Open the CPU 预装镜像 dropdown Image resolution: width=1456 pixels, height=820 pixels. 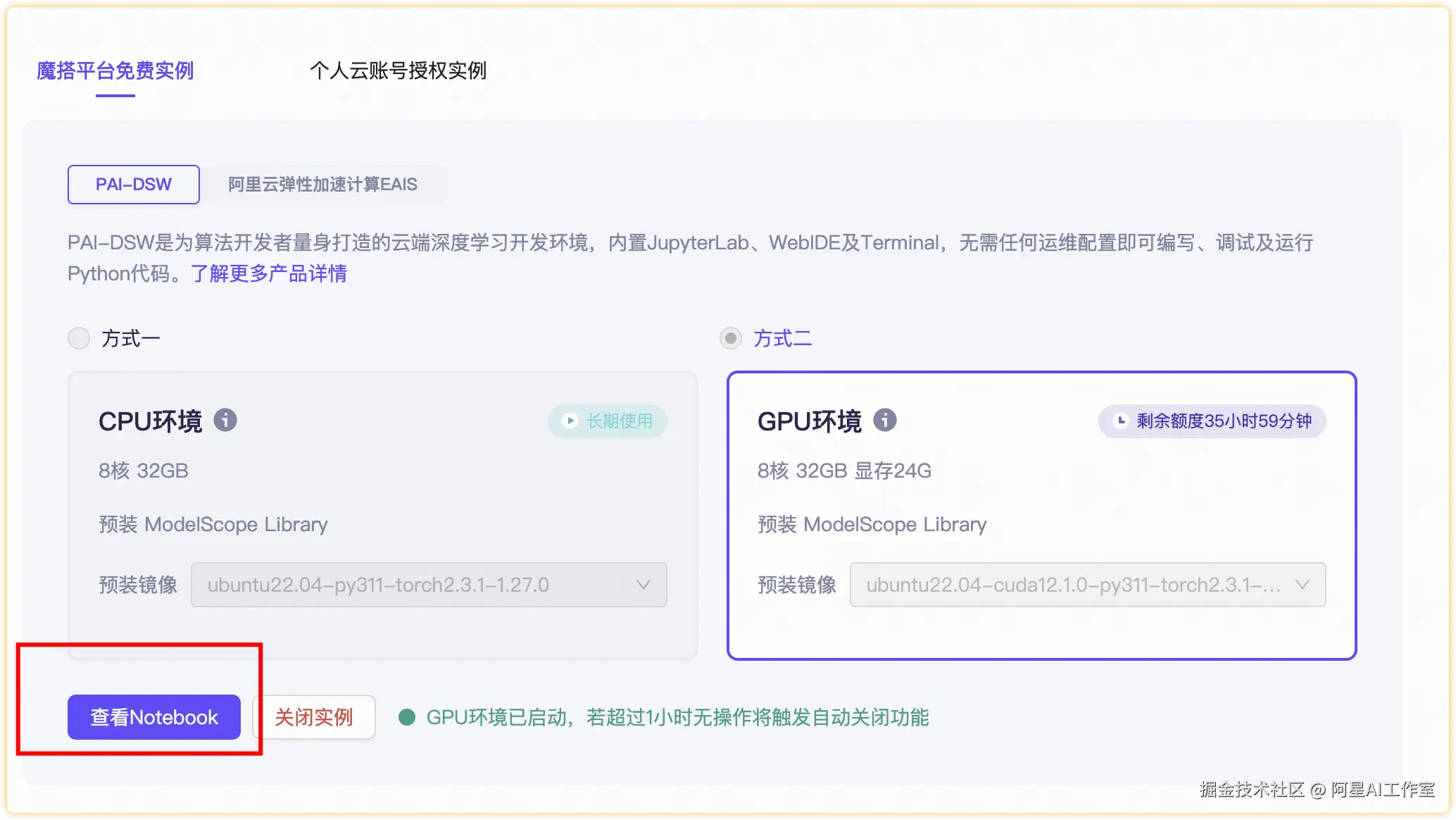pyautogui.click(x=428, y=585)
